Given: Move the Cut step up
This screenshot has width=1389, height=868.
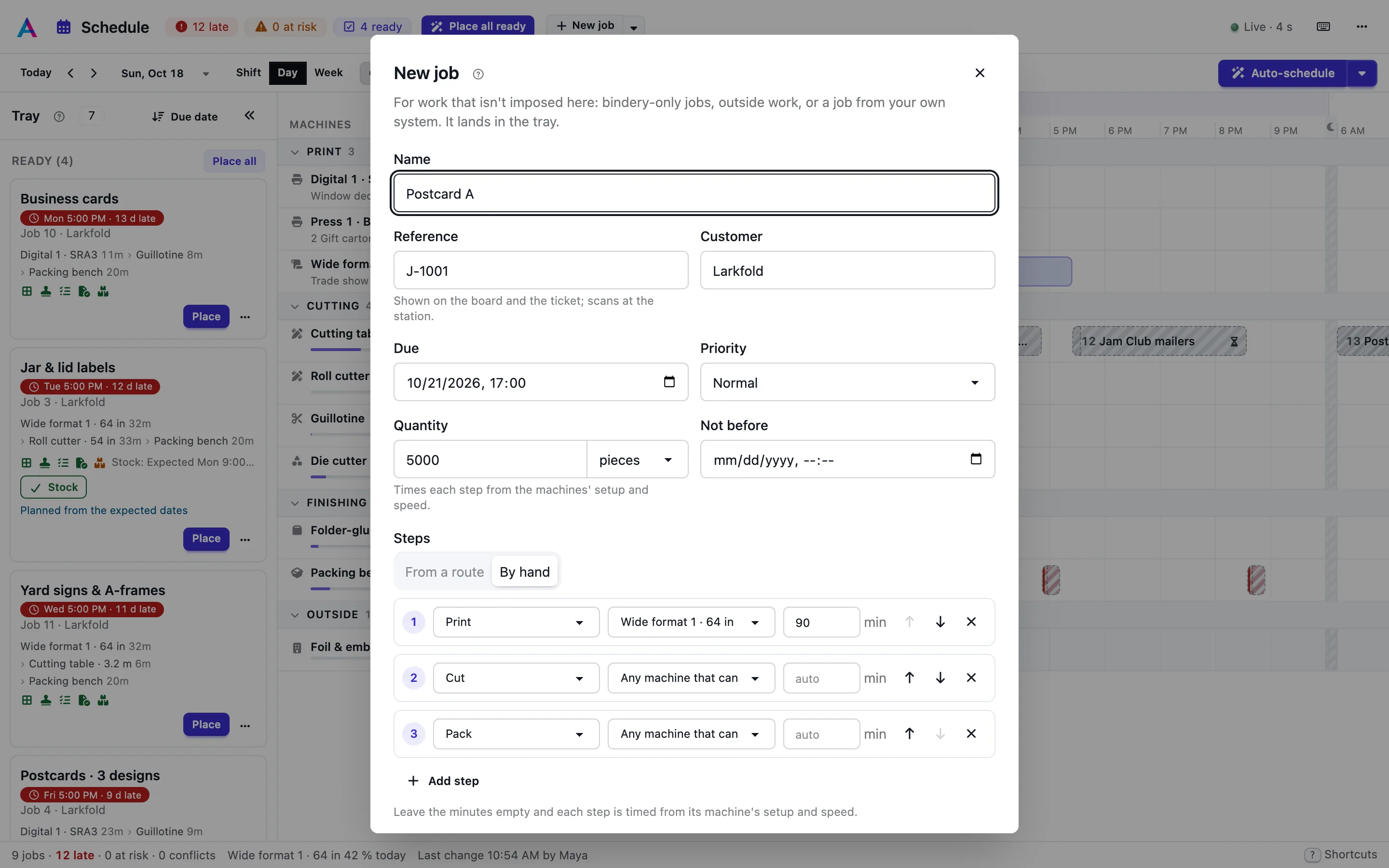Looking at the screenshot, I should (909, 678).
